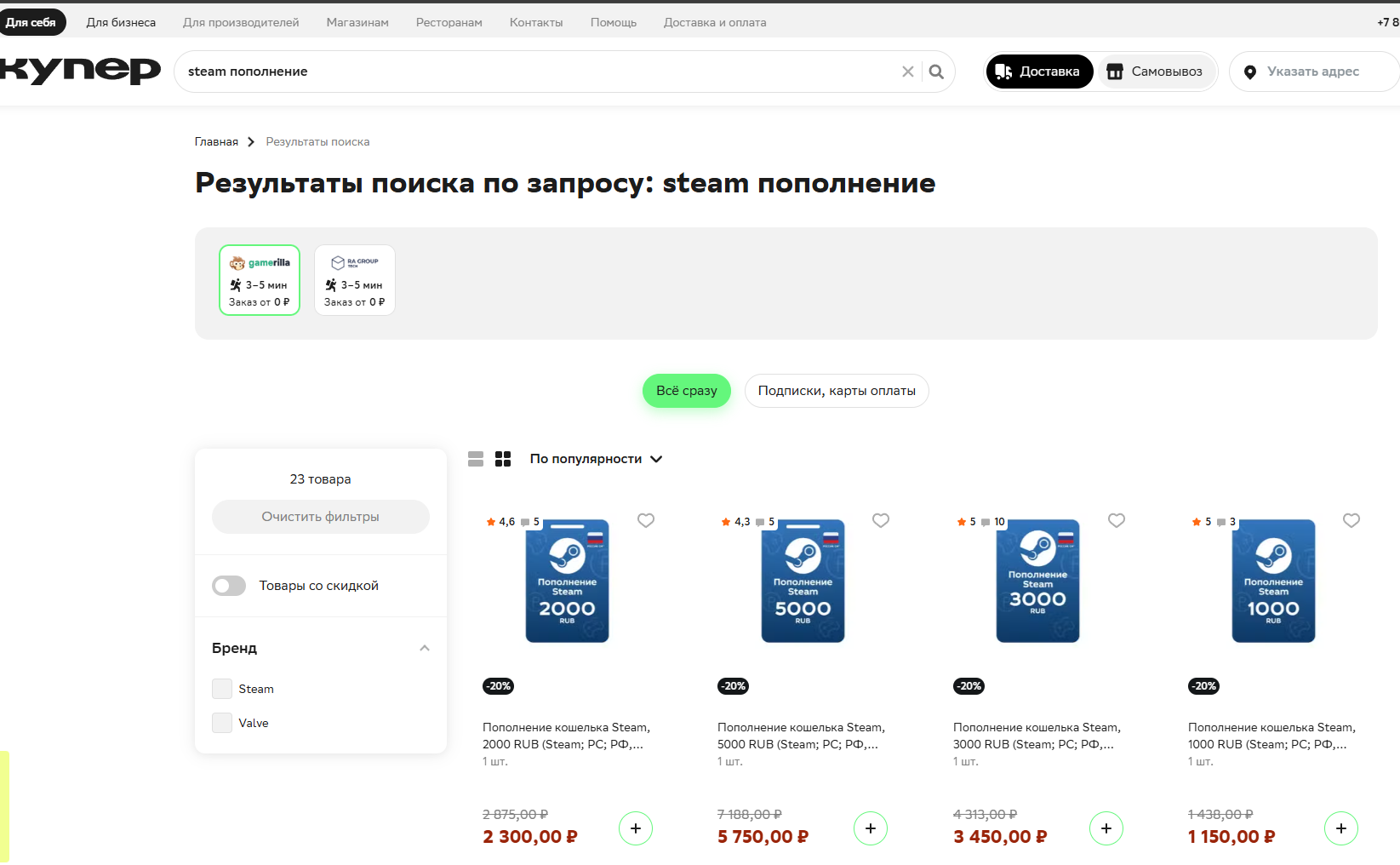Open the Купер logo home link
1400x865 pixels.
tap(80, 70)
